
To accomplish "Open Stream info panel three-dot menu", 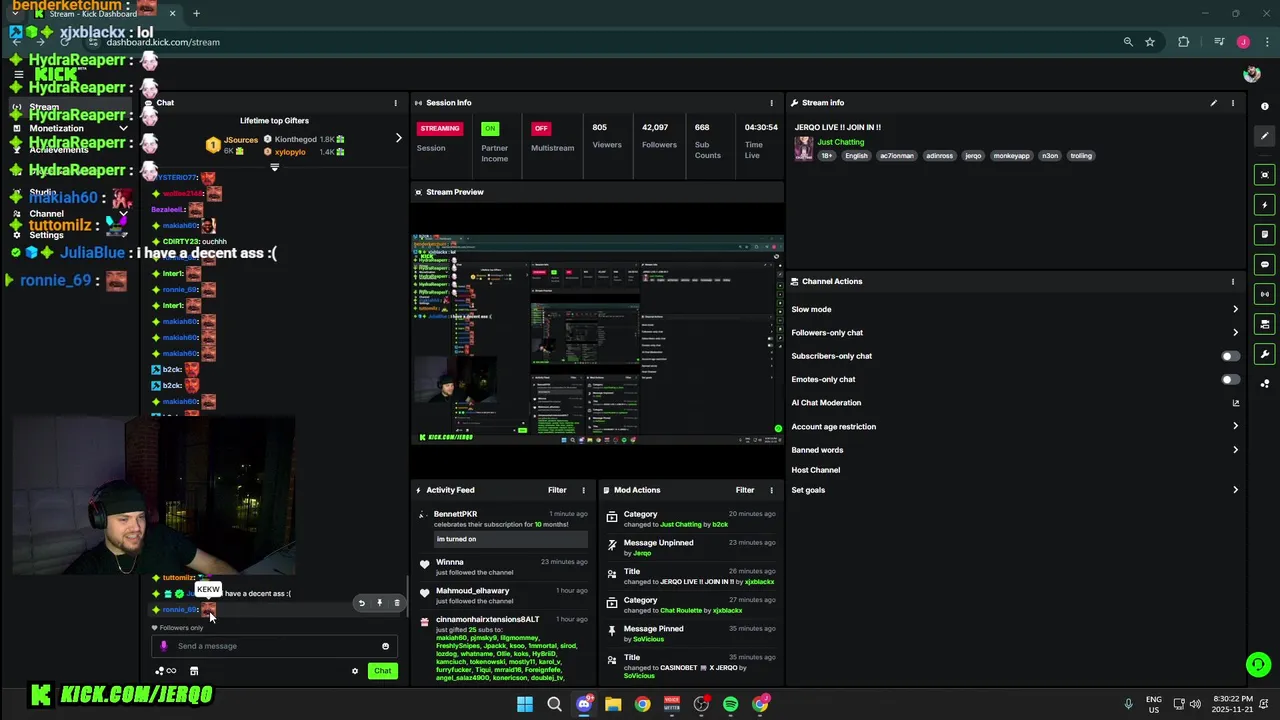I will [x=1232, y=103].
